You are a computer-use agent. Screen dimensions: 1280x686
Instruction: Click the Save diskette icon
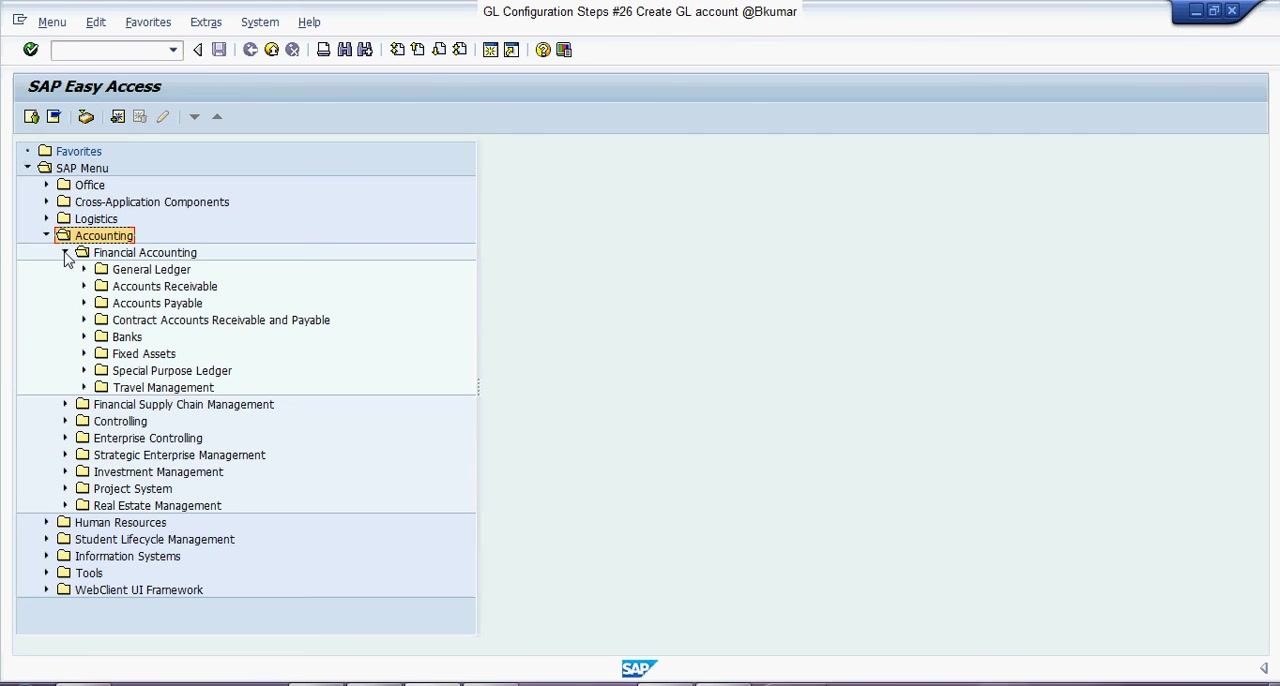[219, 50]
